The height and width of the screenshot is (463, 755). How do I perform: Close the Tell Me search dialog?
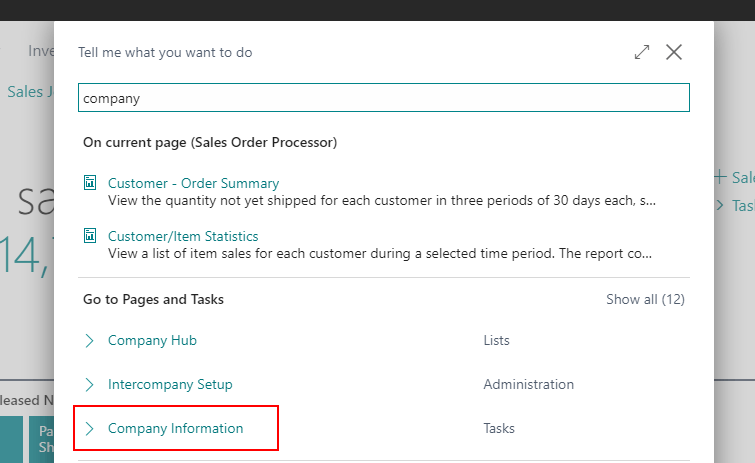pyautogui.click(x=674, y=52)
